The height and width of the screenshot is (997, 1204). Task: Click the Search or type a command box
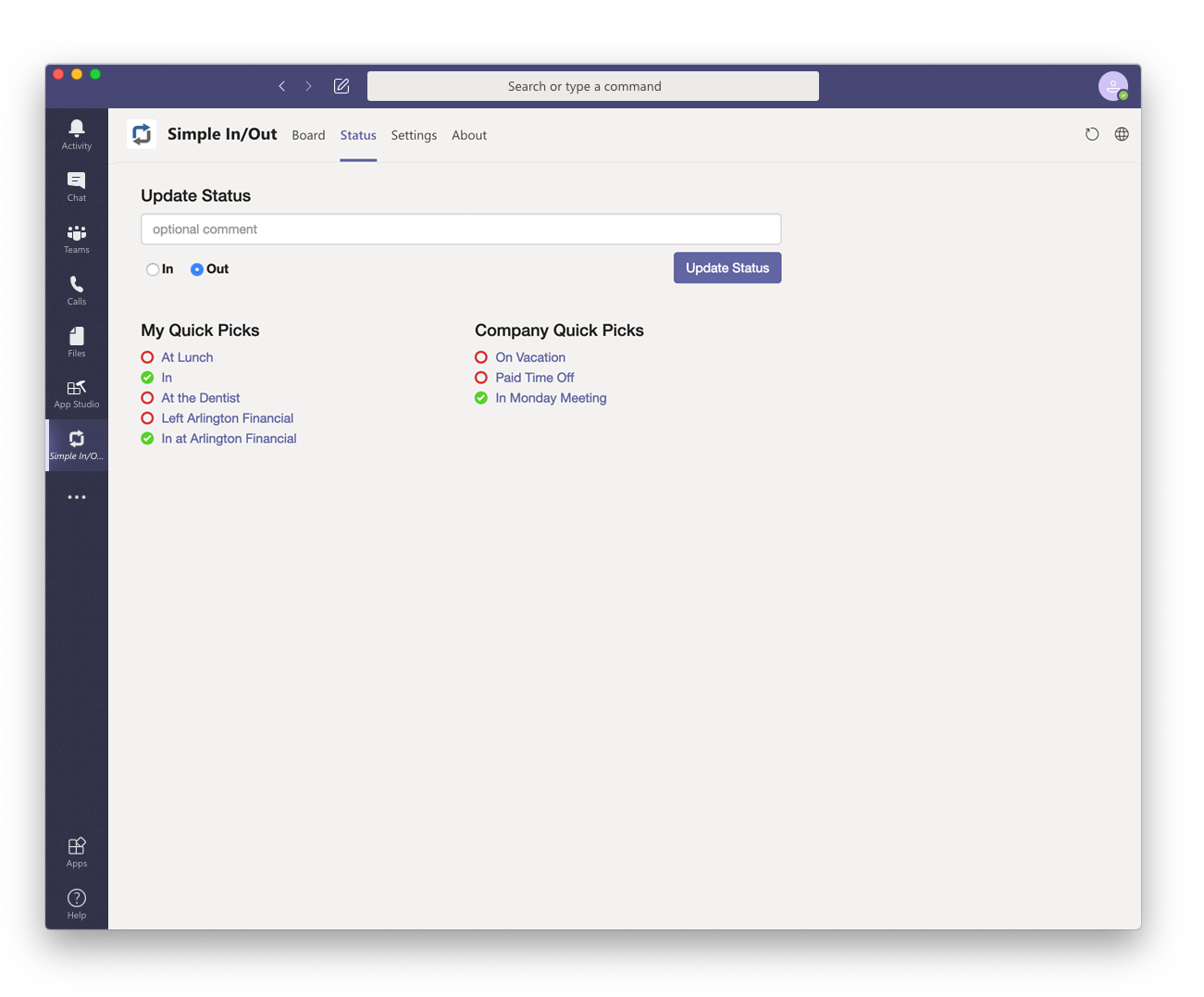point(593,86)
